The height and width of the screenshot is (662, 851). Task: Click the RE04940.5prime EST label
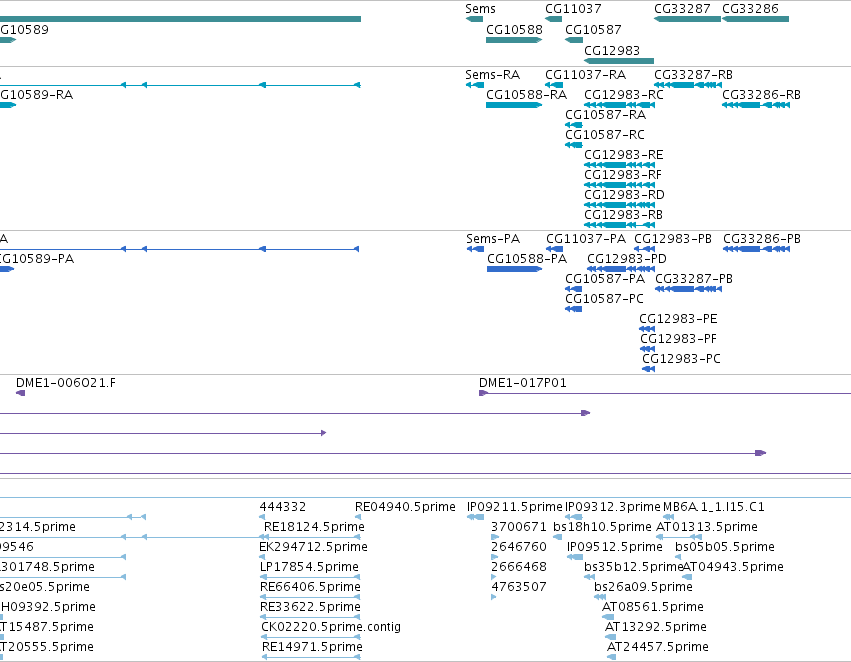coord(405,507)
